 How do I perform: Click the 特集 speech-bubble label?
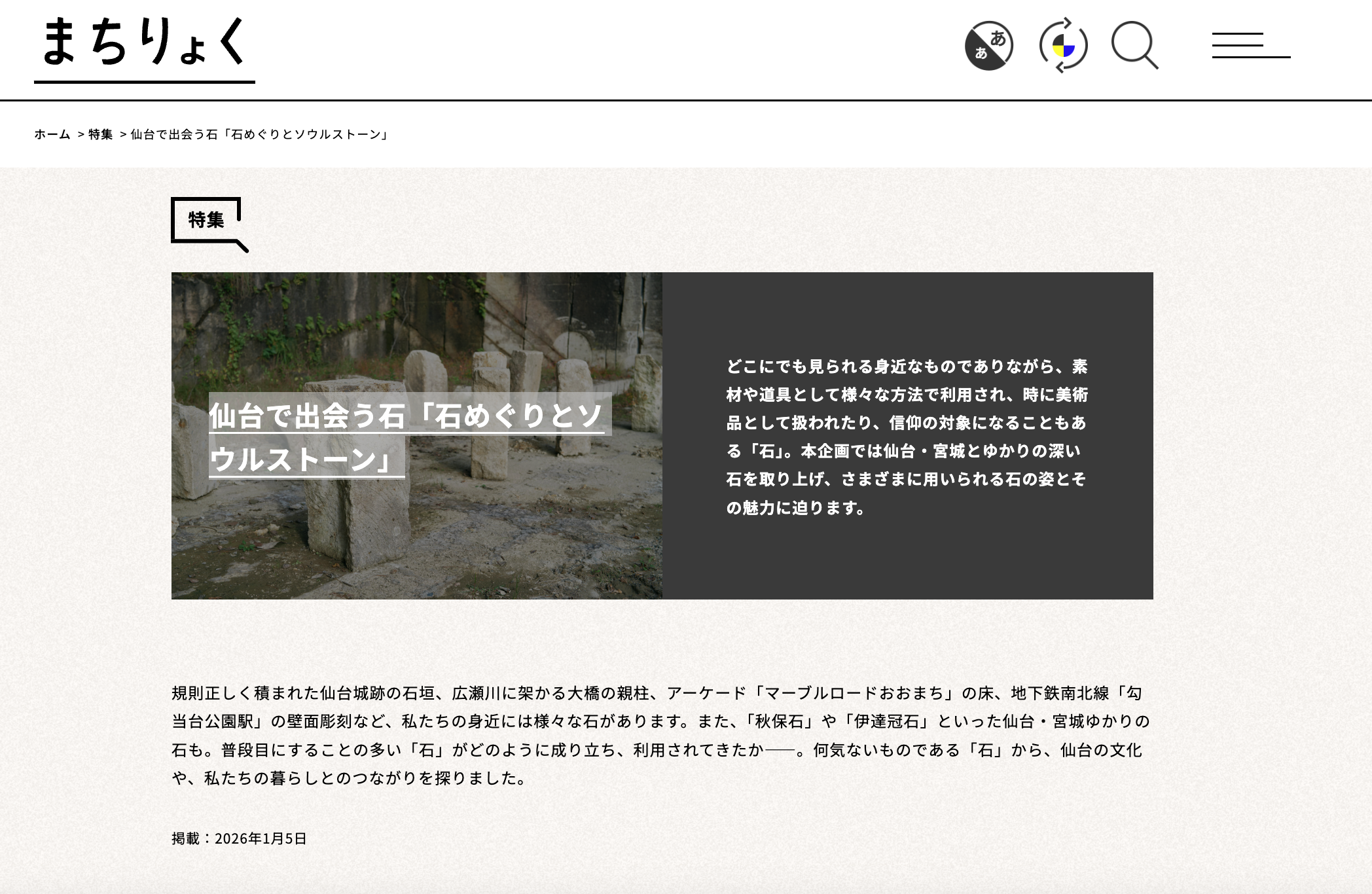tap(209, 224)
